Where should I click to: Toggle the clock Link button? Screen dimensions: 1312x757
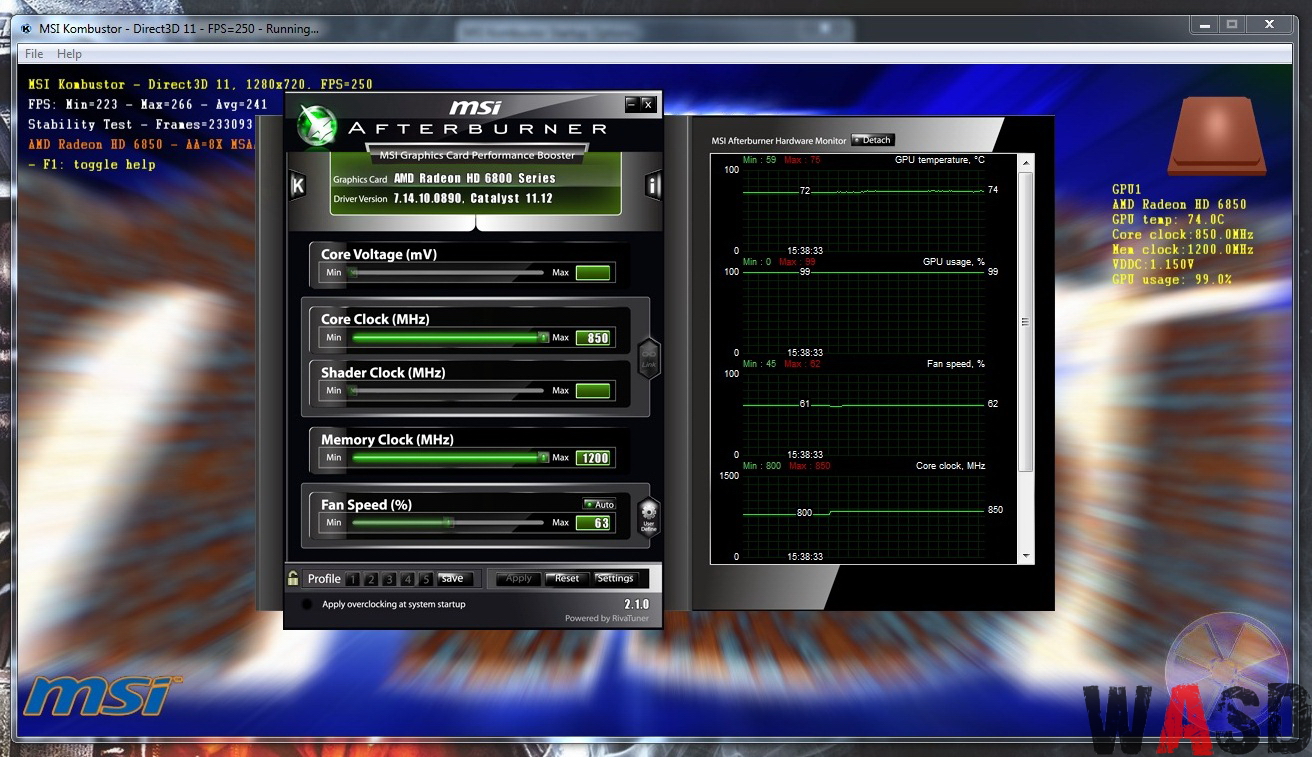pos(649,358)
